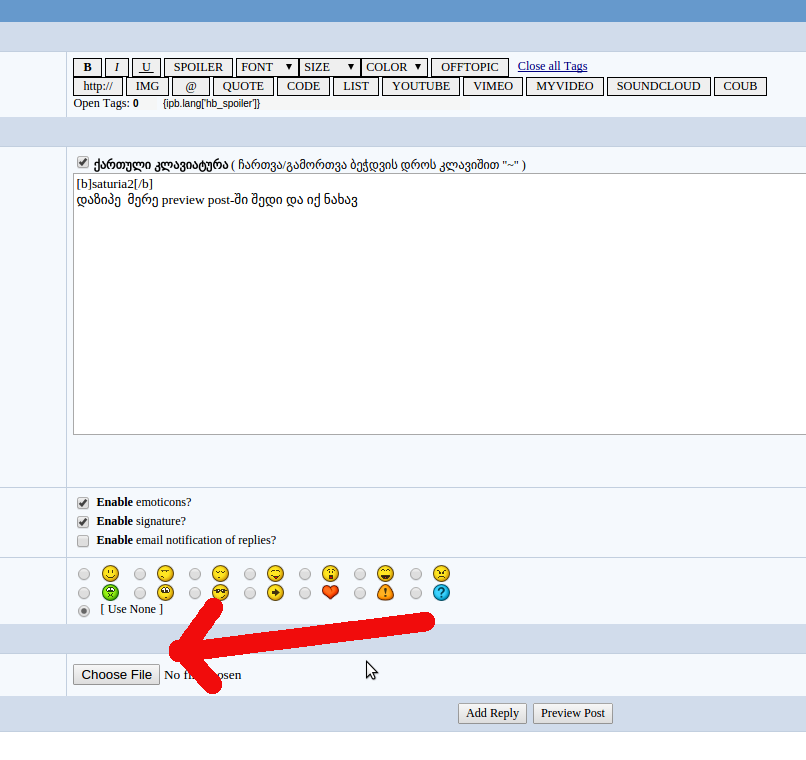
Task: Click the '[b]saturia2[/b]' line in the message
Action: pos(115,184)
